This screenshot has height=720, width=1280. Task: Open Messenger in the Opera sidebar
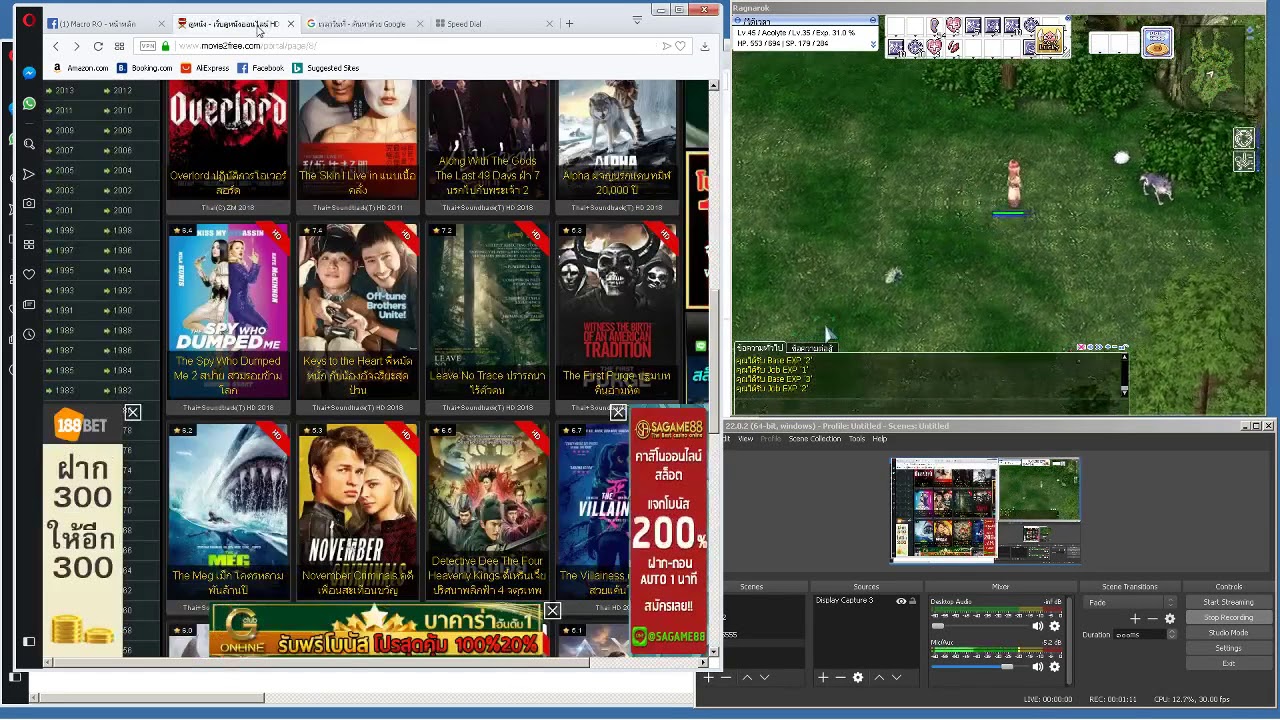coord(29,73)
